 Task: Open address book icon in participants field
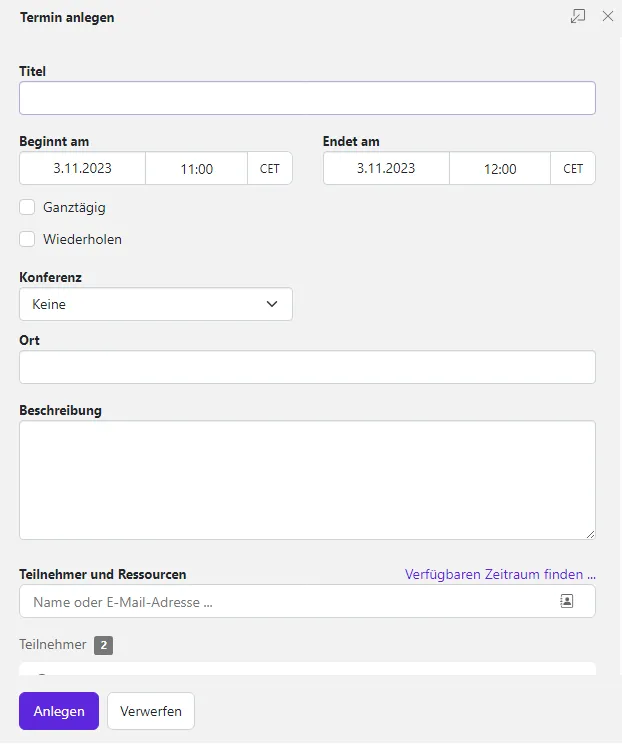pyautogui.click(x=566, y=602)
